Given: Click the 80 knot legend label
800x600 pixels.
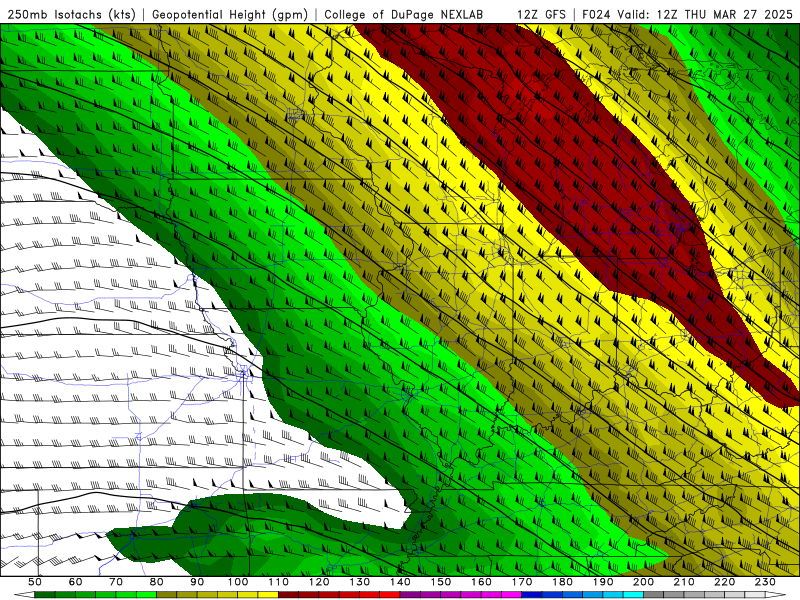Looking at the screenshot, I should [x=157, y=582].
